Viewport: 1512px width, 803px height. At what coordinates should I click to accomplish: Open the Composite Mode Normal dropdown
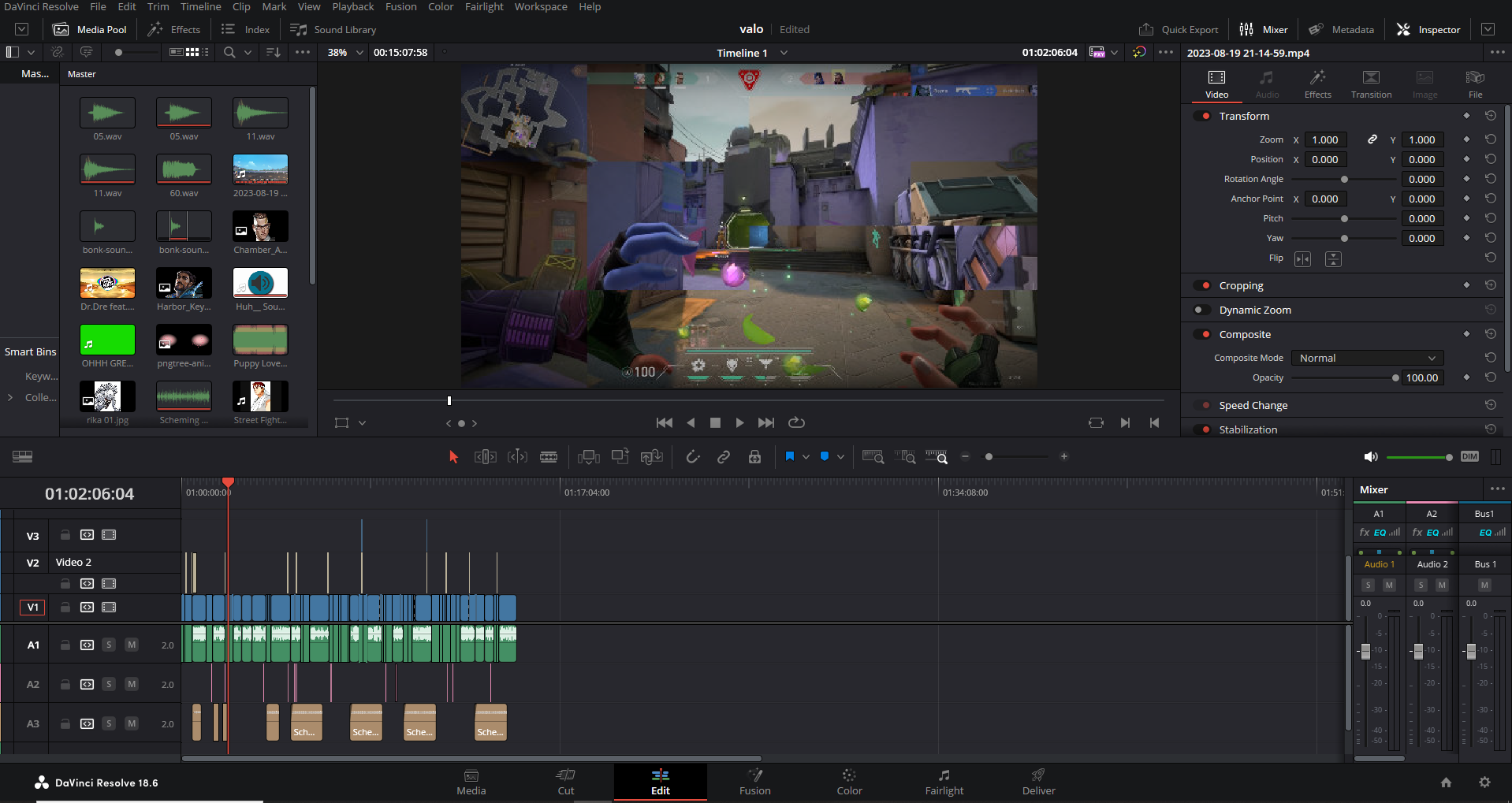[x=1367, y=358]
